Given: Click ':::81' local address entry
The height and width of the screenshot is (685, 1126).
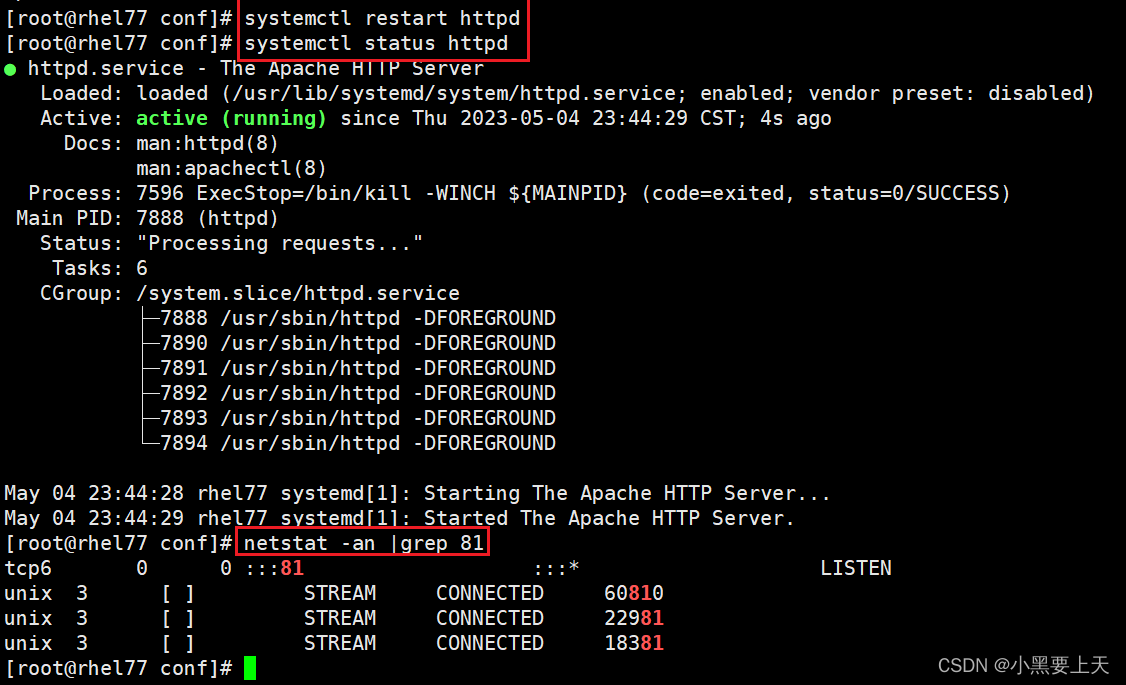Looking at the screenshot, I should [x=274, y=568].
